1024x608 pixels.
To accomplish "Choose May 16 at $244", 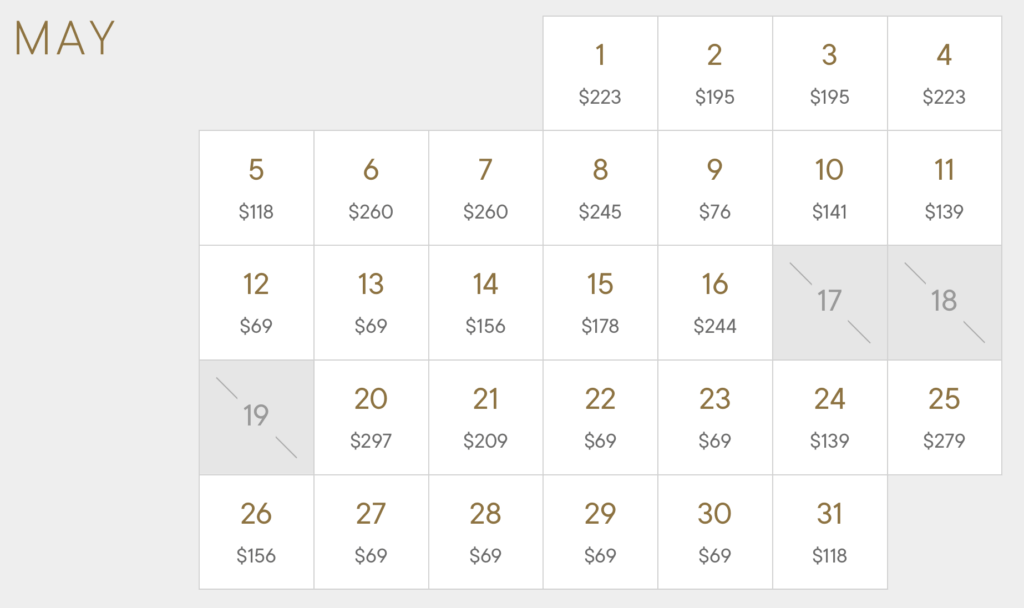I will click(715, 303).
